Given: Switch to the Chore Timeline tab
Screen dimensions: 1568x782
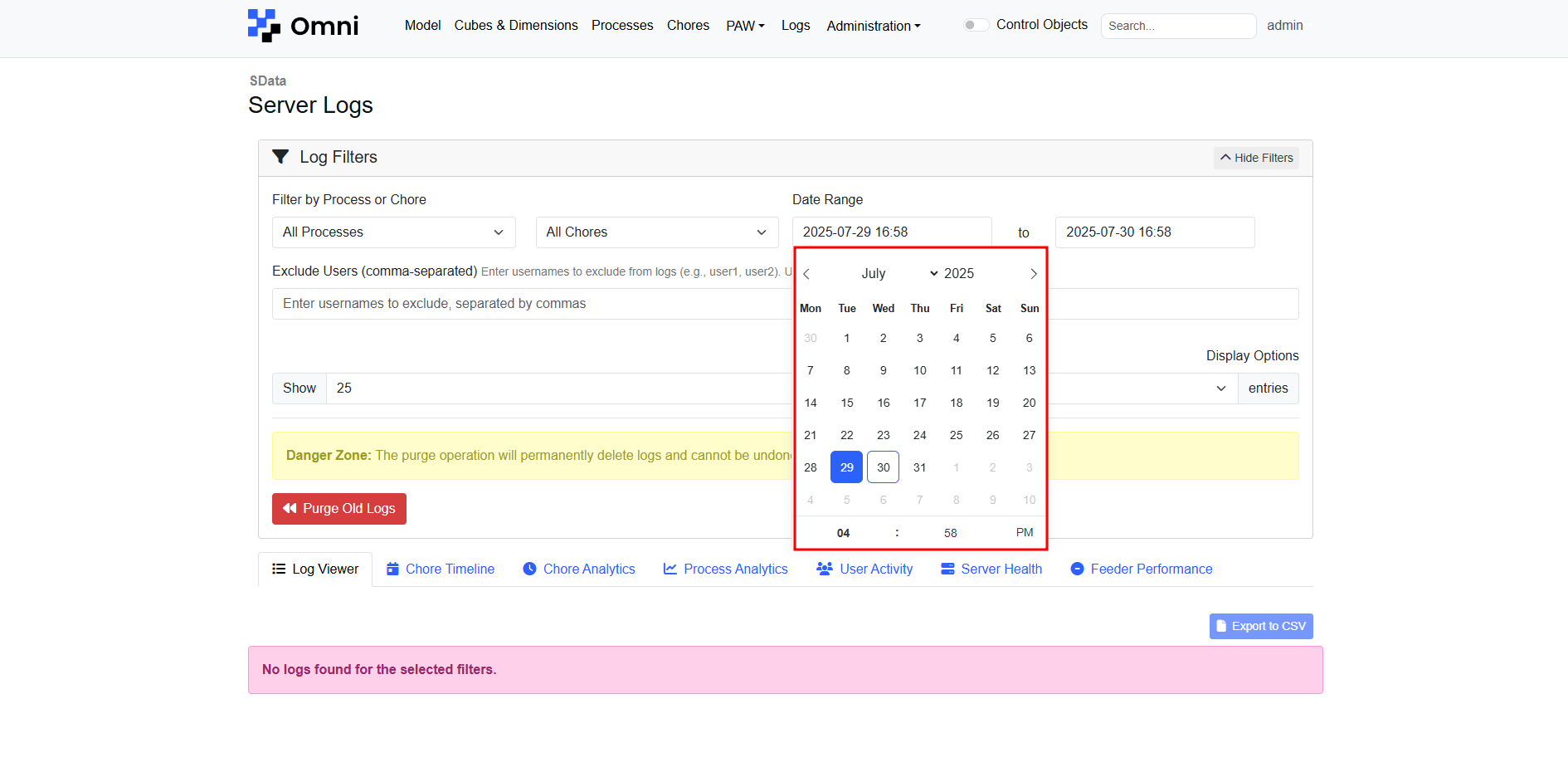Looking at the screenshot, I should (441, 569).
